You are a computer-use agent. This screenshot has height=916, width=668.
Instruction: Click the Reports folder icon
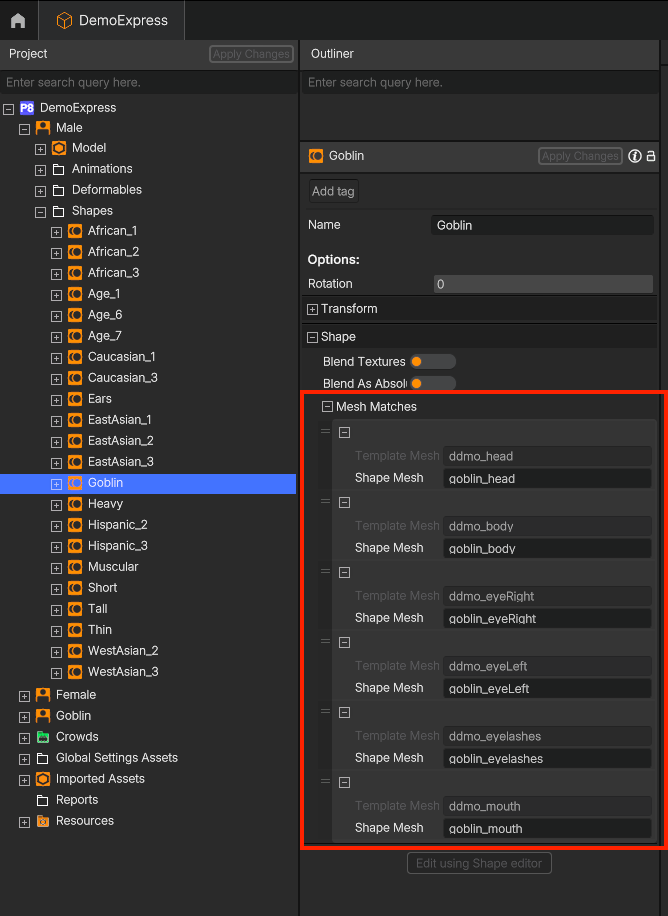point(43,800)
